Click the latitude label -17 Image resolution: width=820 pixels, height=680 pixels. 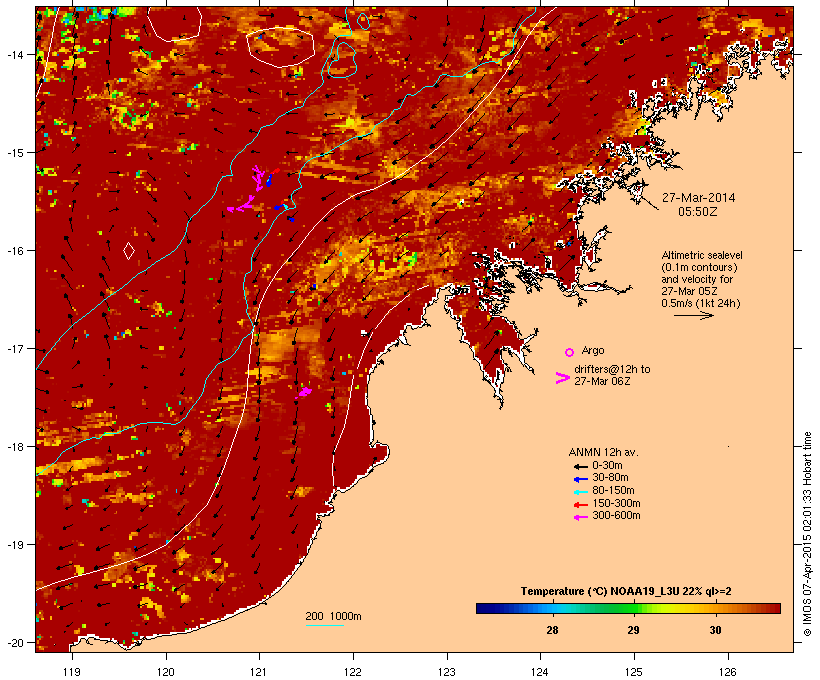pos(15,349)
